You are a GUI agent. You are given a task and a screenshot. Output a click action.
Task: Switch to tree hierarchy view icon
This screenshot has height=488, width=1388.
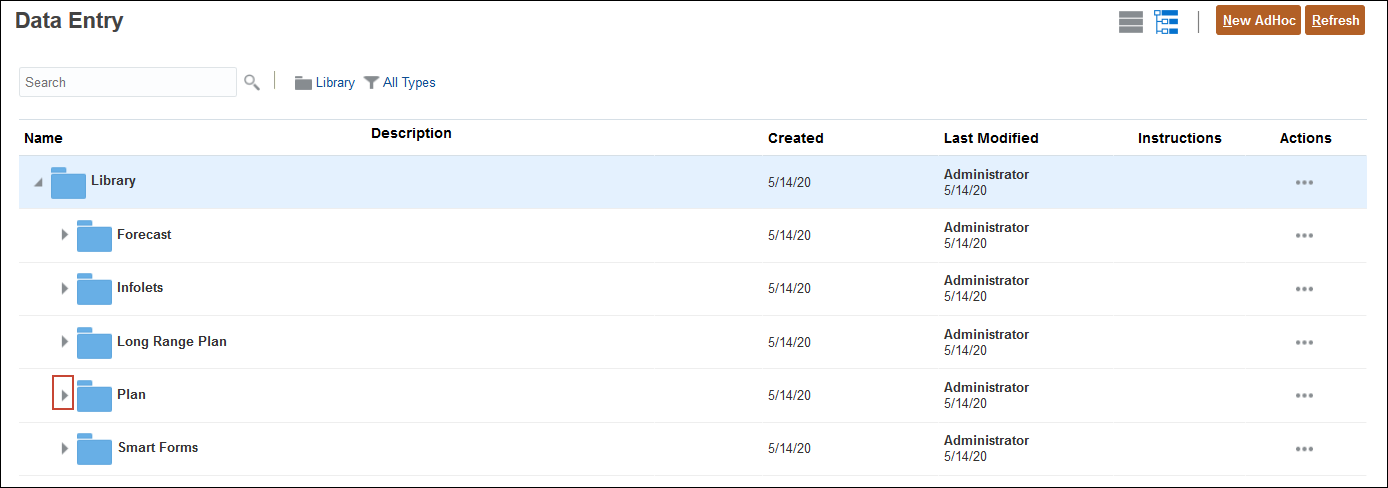coord(1166,22)
